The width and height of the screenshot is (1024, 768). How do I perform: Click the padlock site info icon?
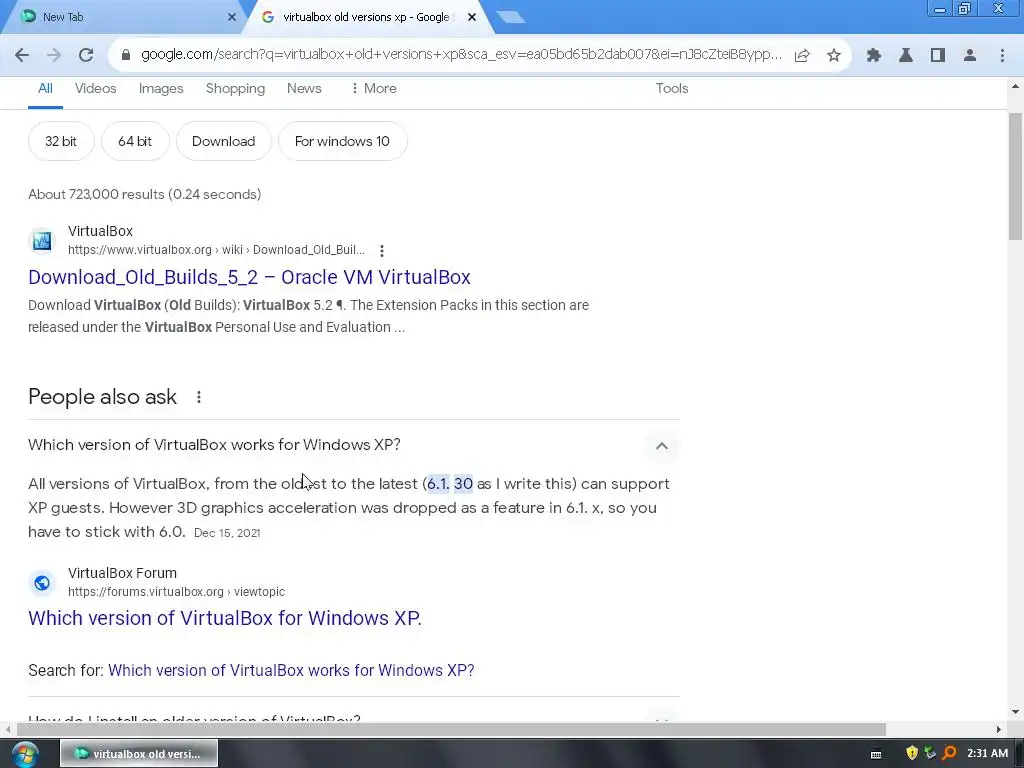tap(126, 55)
